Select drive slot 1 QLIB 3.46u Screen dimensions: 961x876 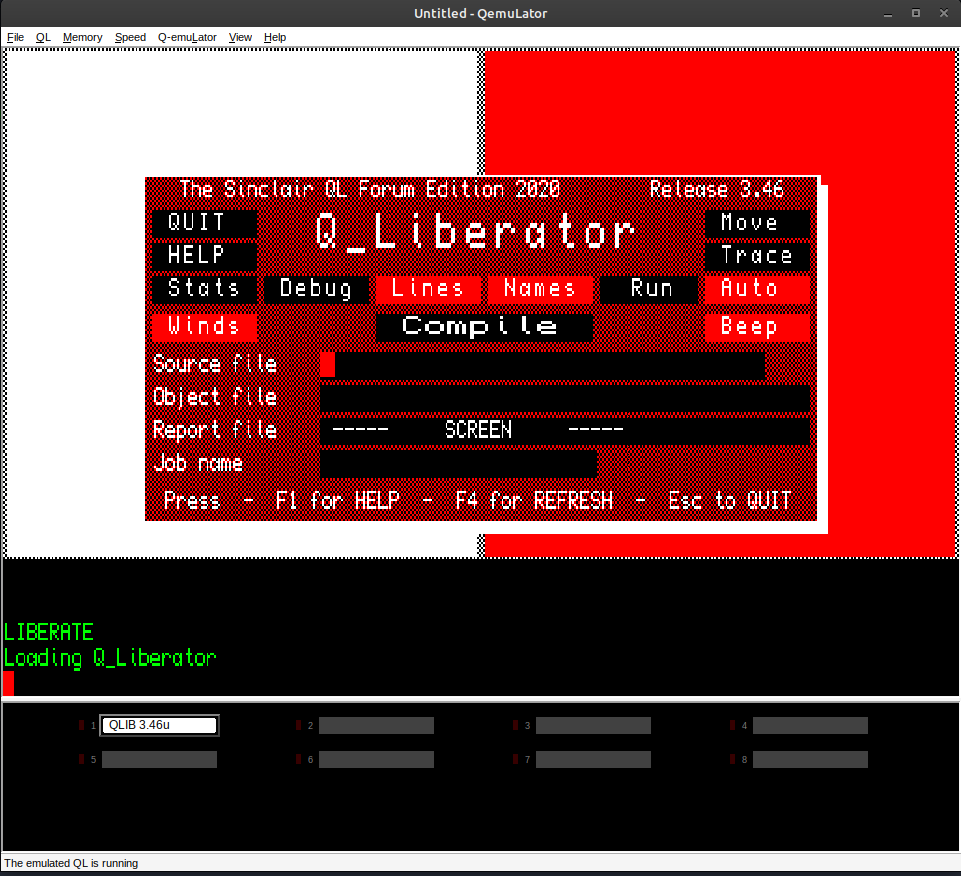click(159, 725)
